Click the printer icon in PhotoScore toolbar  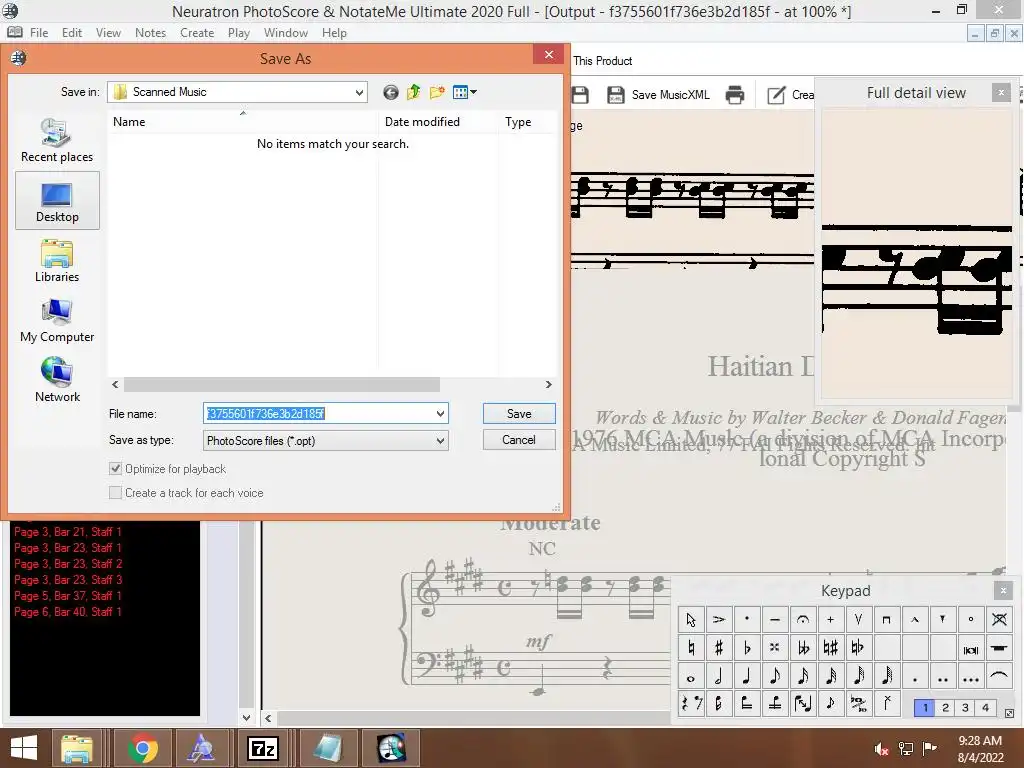735,95
